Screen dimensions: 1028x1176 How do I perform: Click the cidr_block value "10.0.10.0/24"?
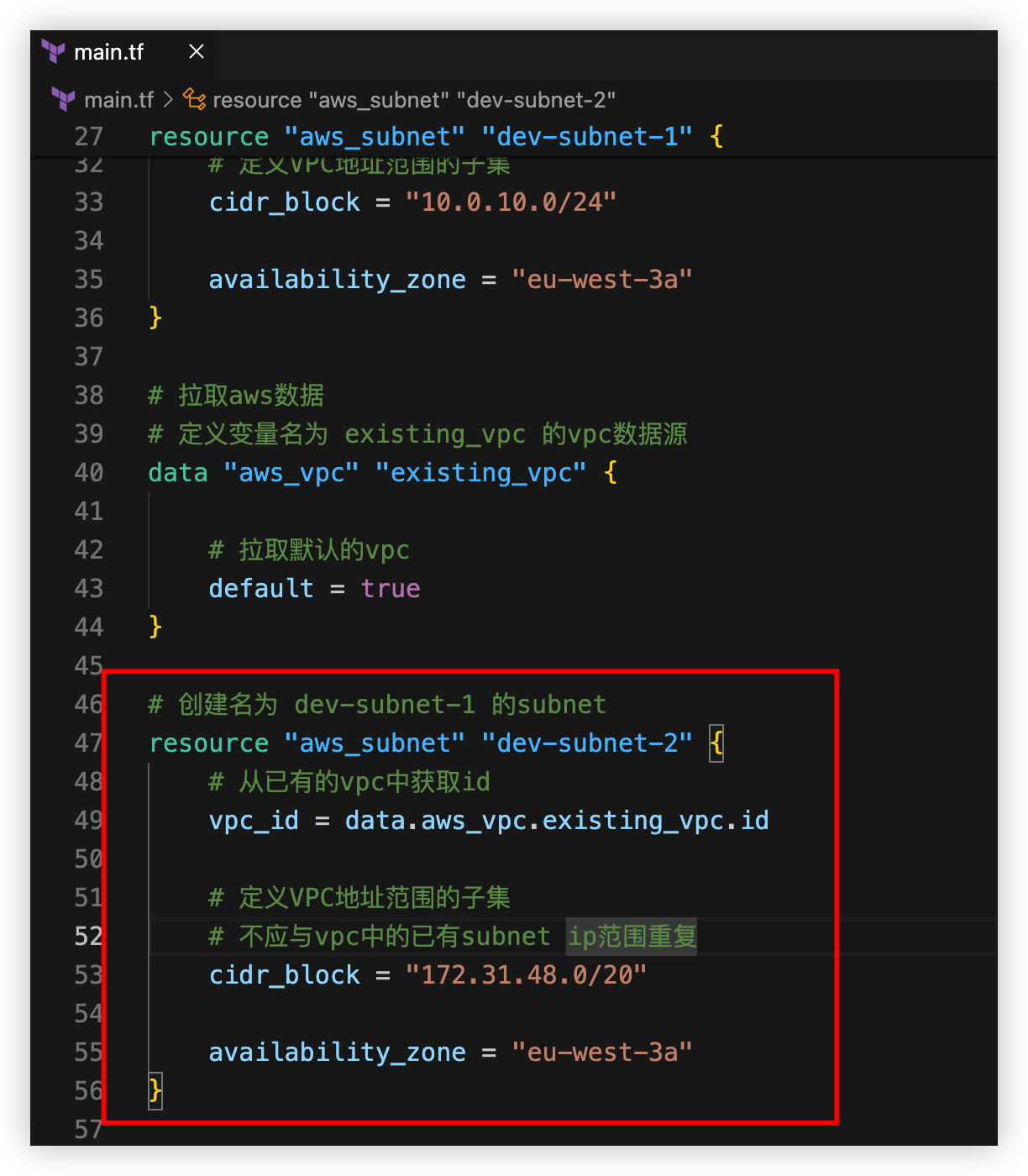[511, 202]
